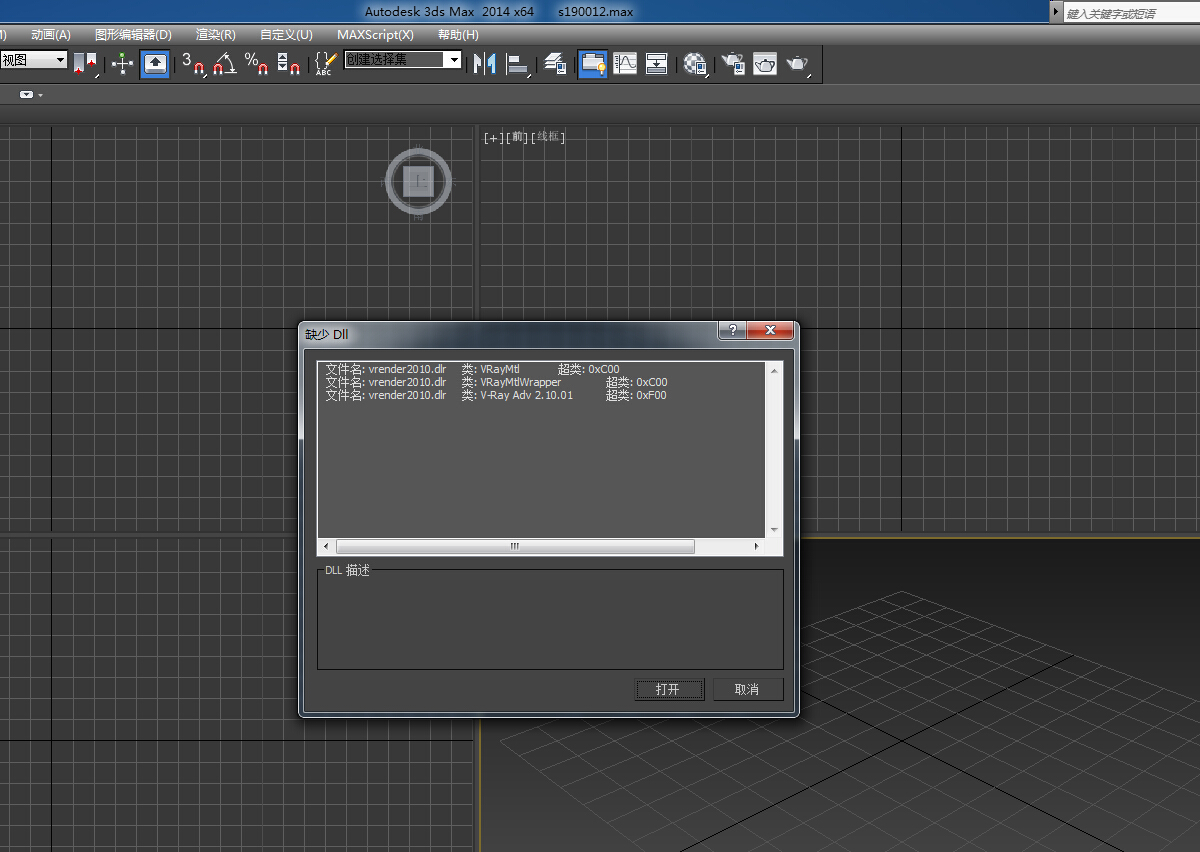The height and width of the screenshot is (852, 1200).
Task: Toggle Keyboard Shortcut Override icon
Action: pyautogui.click(x=155, y=64)
